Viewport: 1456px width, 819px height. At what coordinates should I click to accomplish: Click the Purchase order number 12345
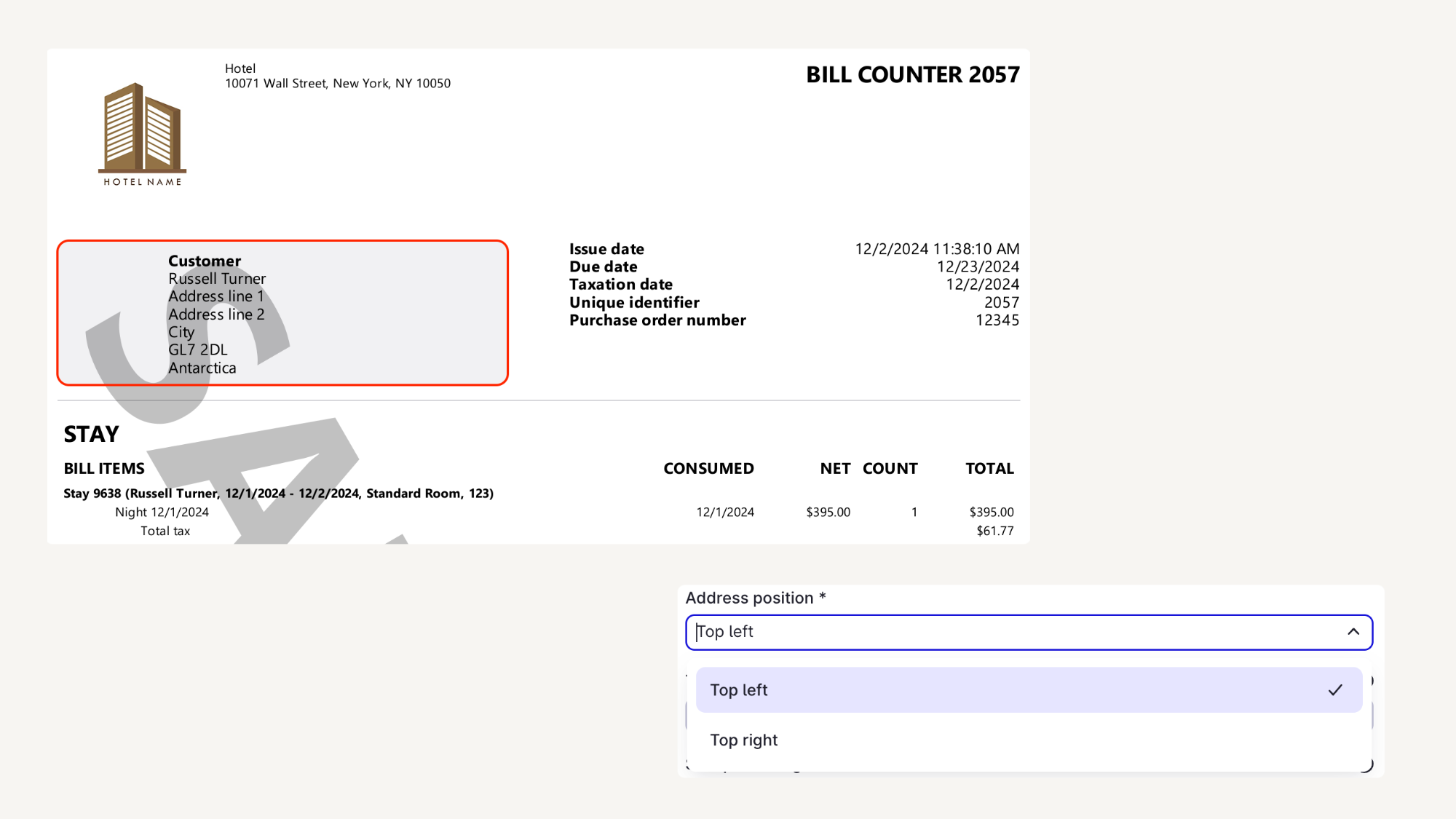click(x=997, y=320)
